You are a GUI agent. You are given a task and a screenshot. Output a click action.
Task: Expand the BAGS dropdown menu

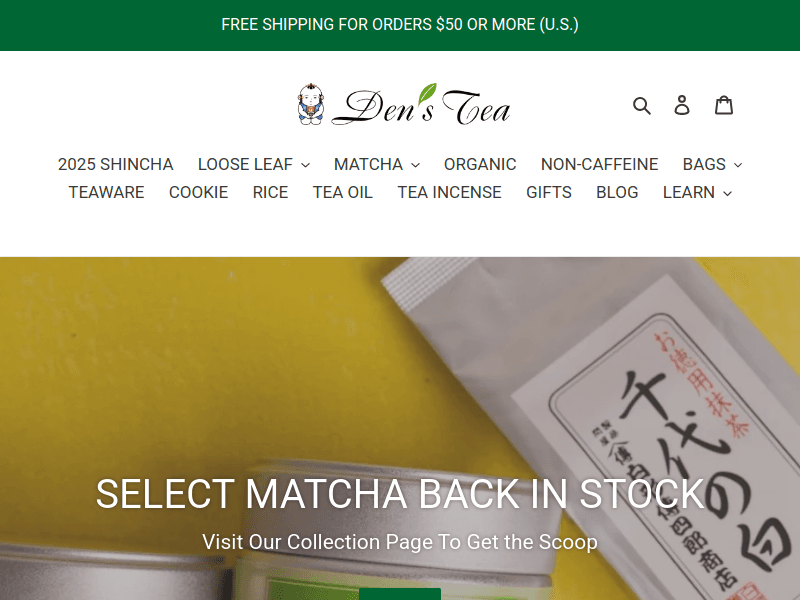coord(712,164)
